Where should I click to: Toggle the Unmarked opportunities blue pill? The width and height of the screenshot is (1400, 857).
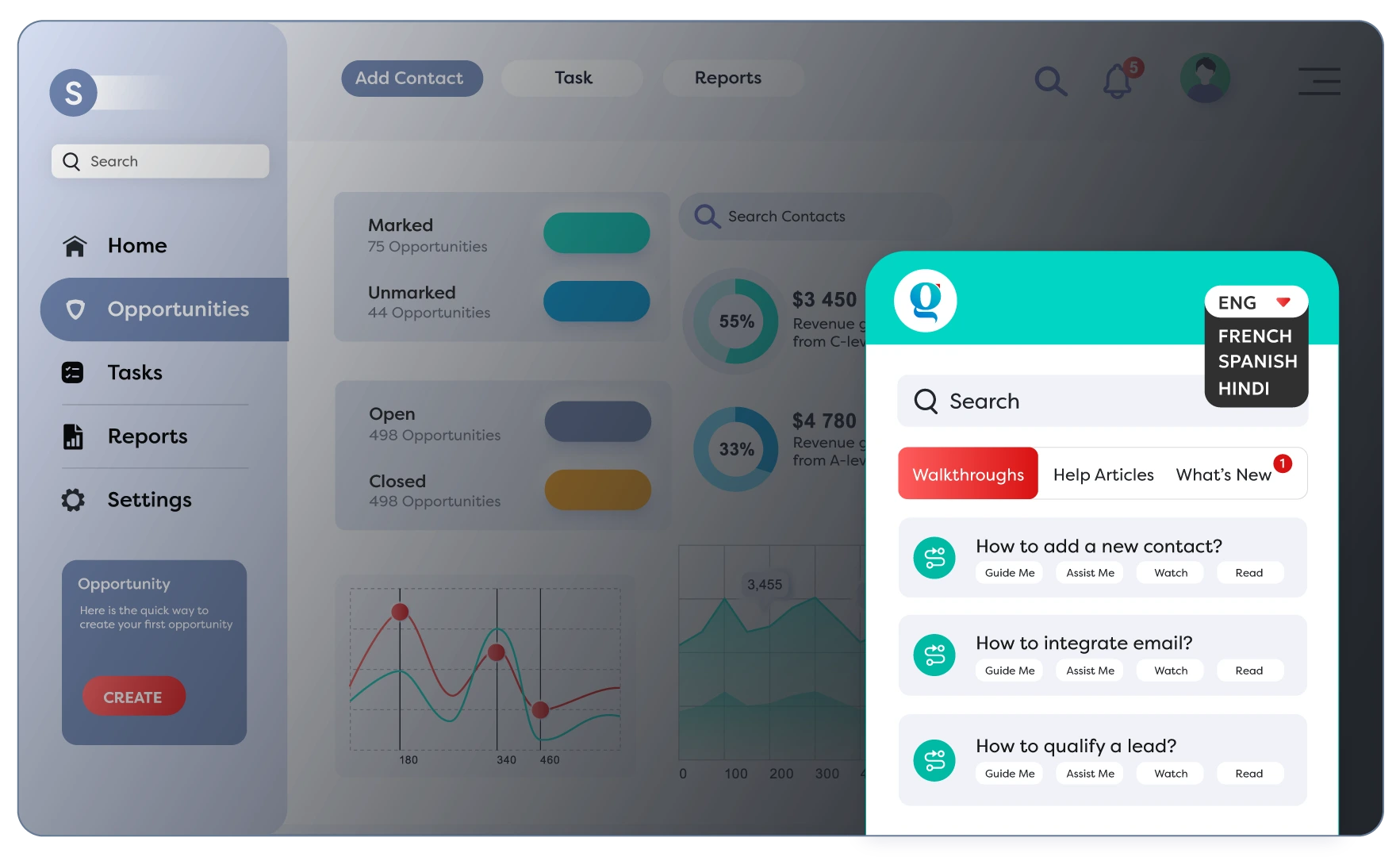click(x=596, y=302)
